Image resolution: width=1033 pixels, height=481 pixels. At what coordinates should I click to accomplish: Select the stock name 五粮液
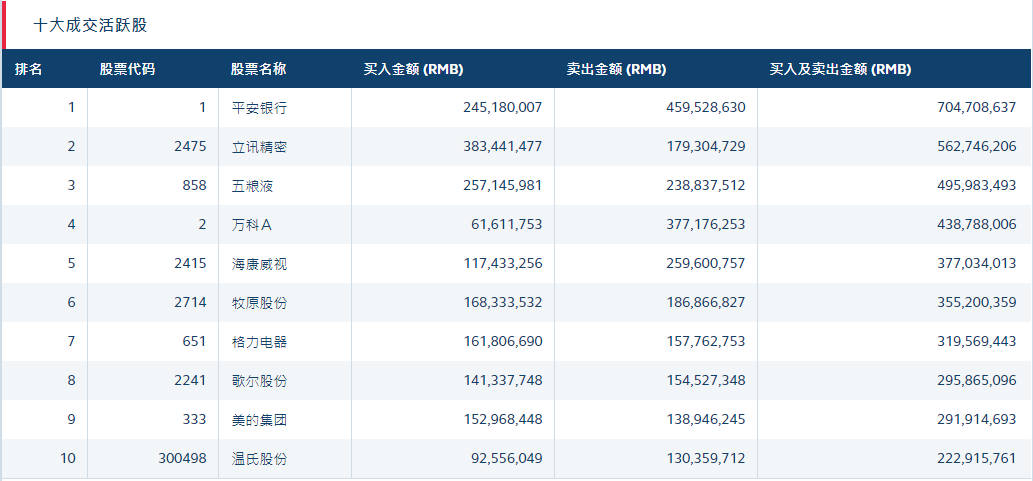pyautogui.click(x=252, y=186)
